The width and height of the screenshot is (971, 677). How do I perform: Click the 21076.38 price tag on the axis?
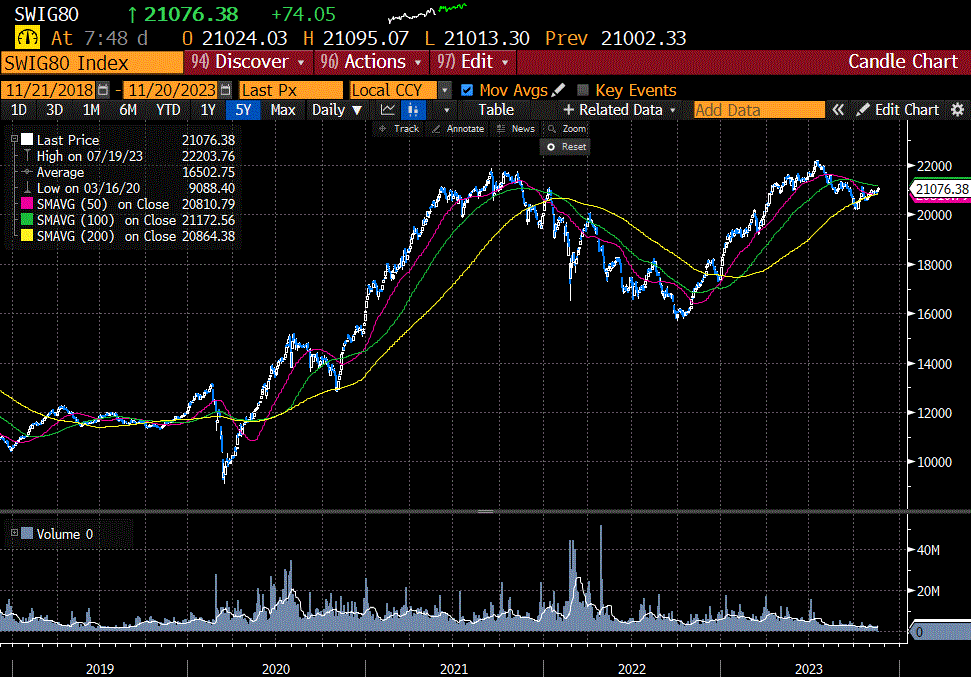pos(941,189)
